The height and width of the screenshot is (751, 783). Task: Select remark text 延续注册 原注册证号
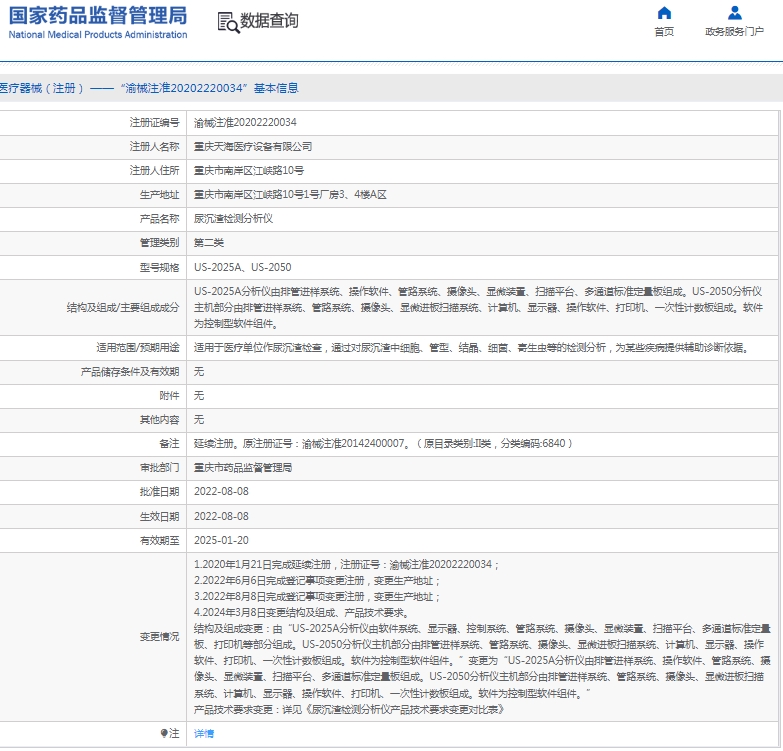tap(383, 443)
